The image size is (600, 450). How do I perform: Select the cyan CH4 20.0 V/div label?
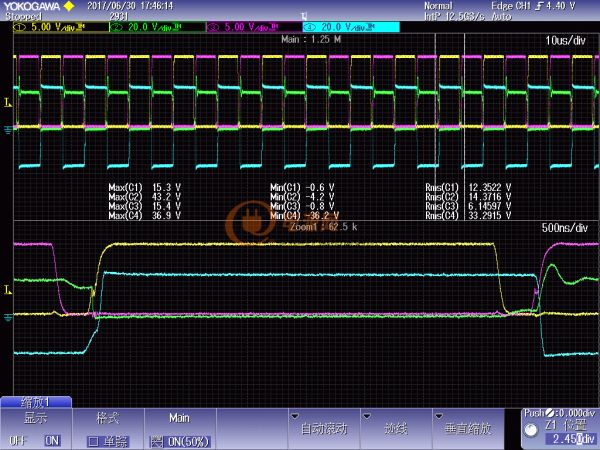pos(351,27)
